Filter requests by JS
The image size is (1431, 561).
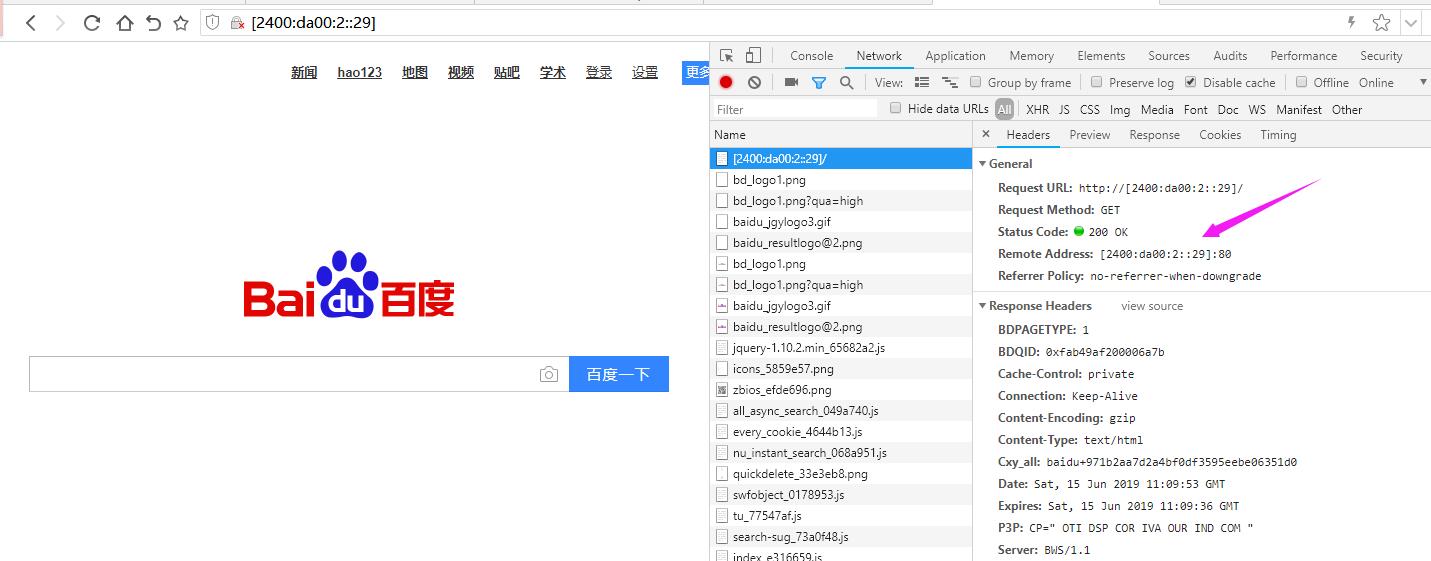coord(1064,109)
